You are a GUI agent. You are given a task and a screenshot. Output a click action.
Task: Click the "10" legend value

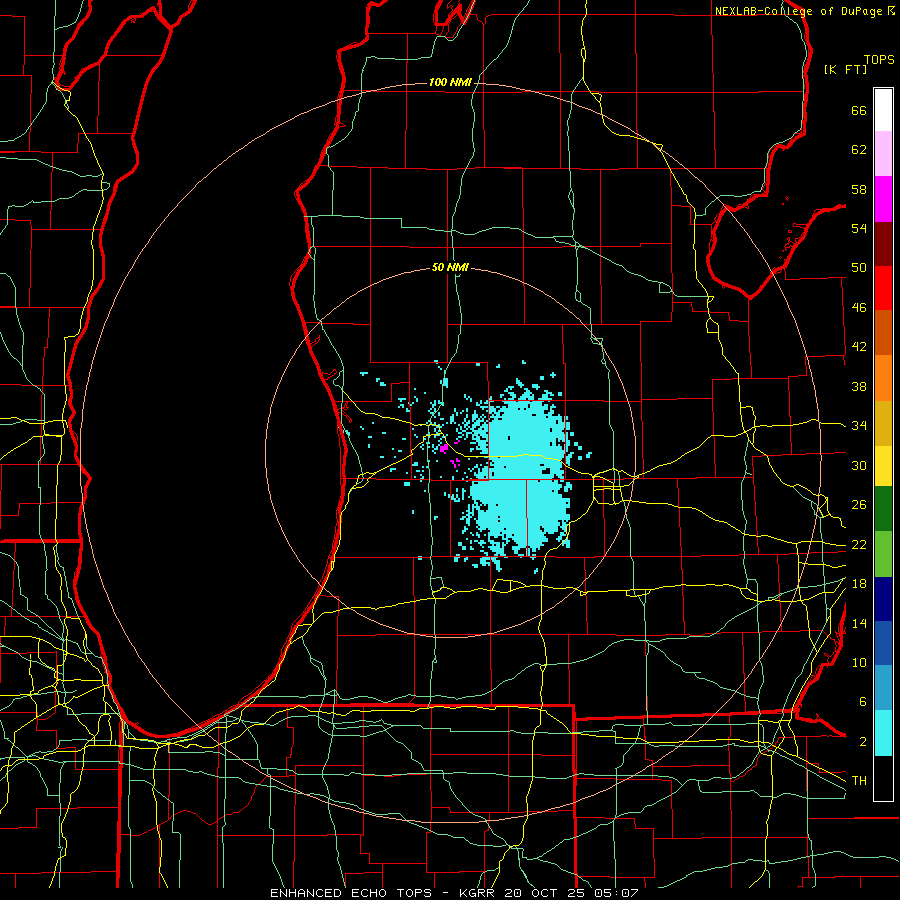[x=859, y=662]
